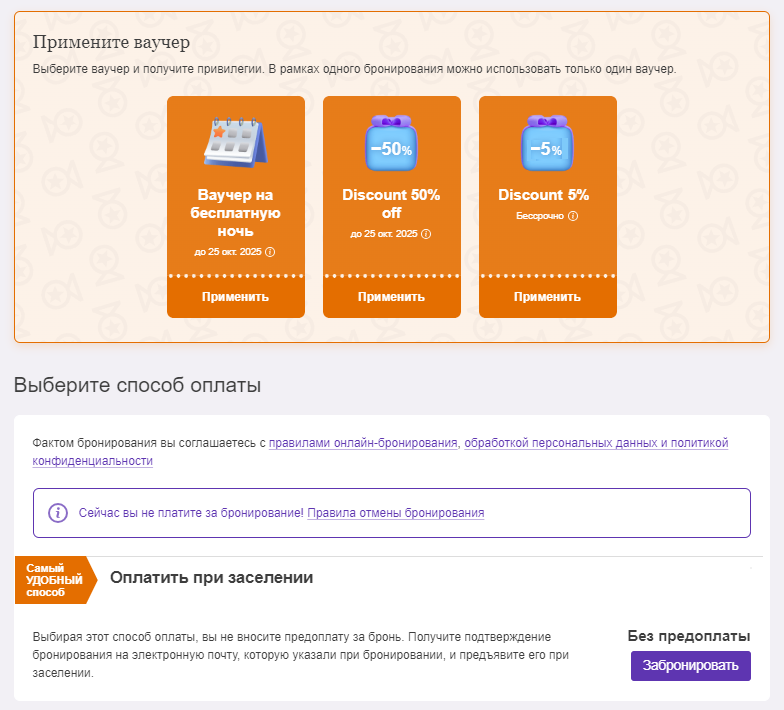Open info icon next to Бессрочно
This screenshot has height=710, width=784.
tap(573, 216)
